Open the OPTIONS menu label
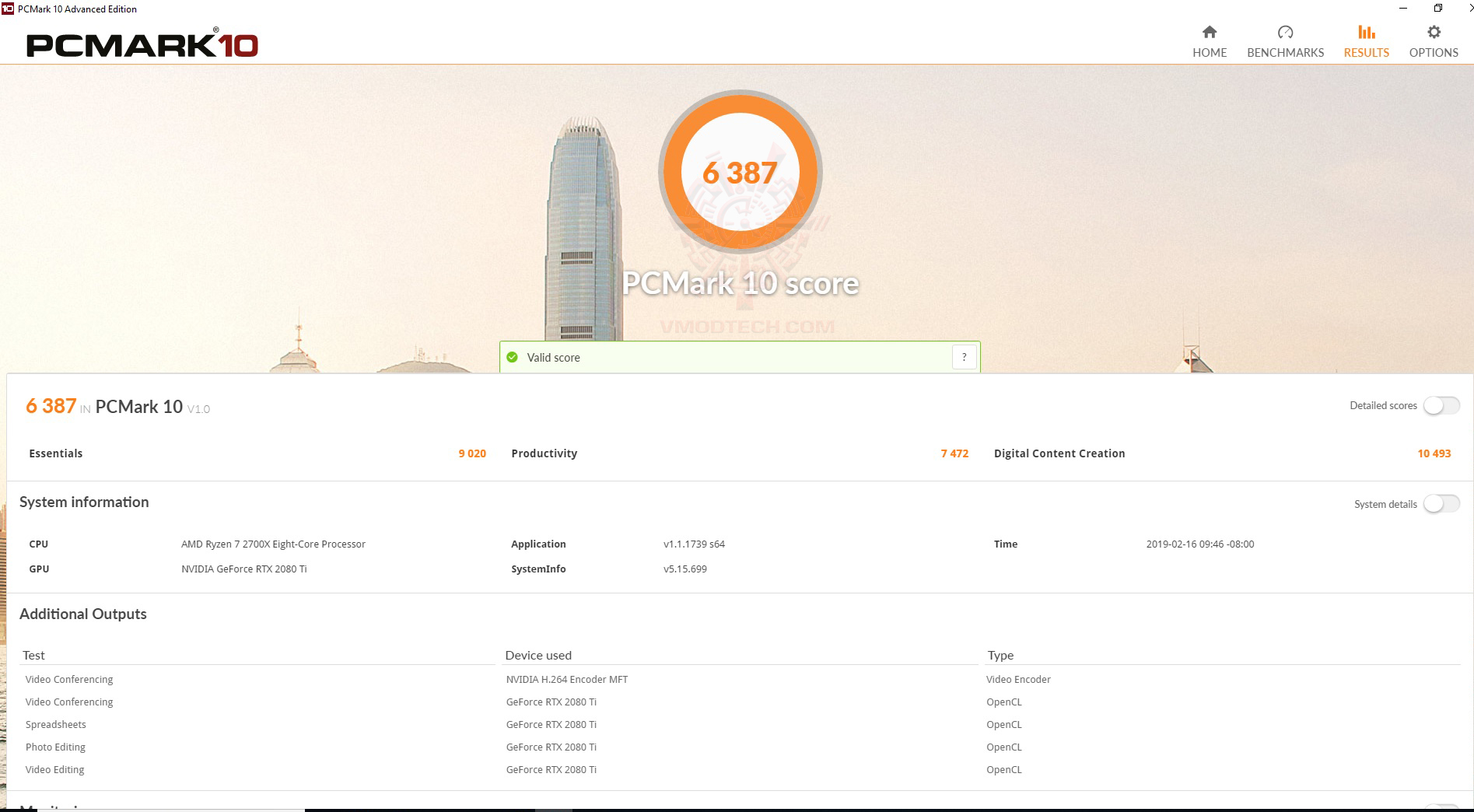Viewport: 1474px width, 812px height. pyautogui.click(x=1434, y=53)
